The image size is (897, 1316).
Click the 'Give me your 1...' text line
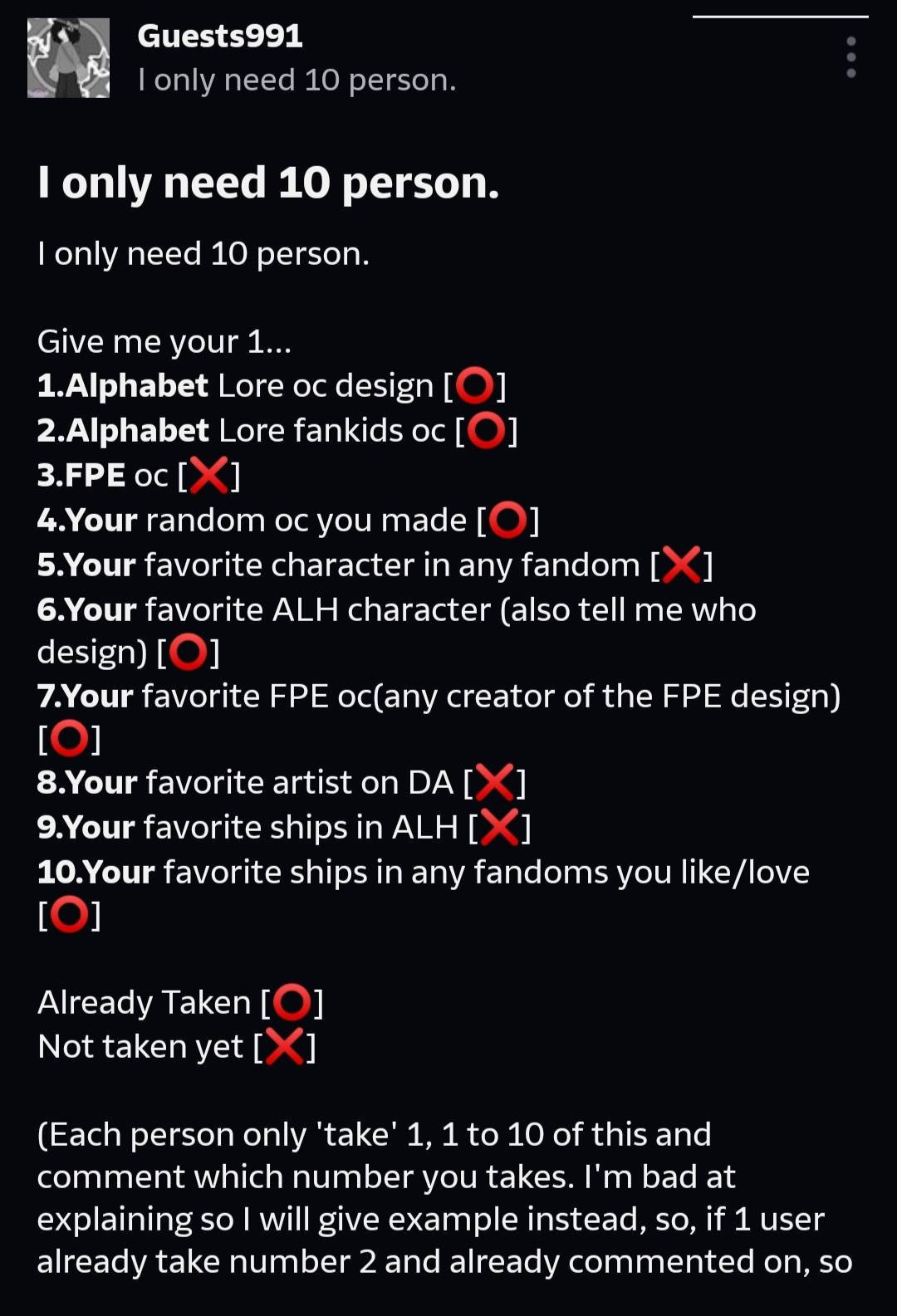pyautogui.click(x=164, y=341)
